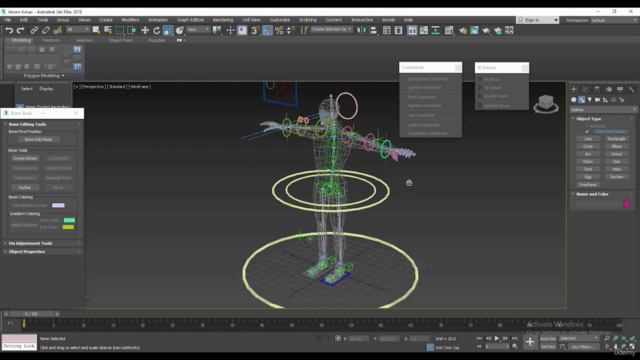
Task: Open the selection filter All dropdown
Action: point(78,29)
